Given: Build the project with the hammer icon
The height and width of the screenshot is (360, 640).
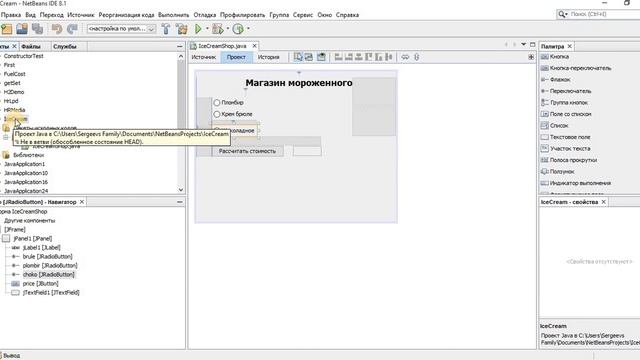Looking at the screenshot, I should tap(166, 29).
